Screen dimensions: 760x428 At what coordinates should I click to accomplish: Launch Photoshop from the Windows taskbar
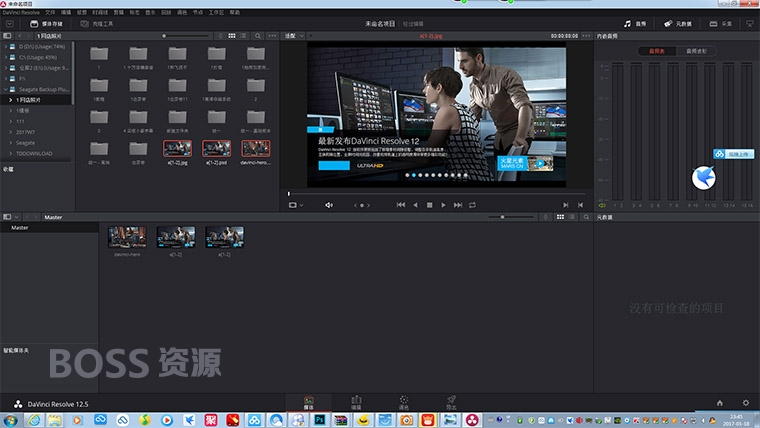pyautogui.click(x=320, y=420)
